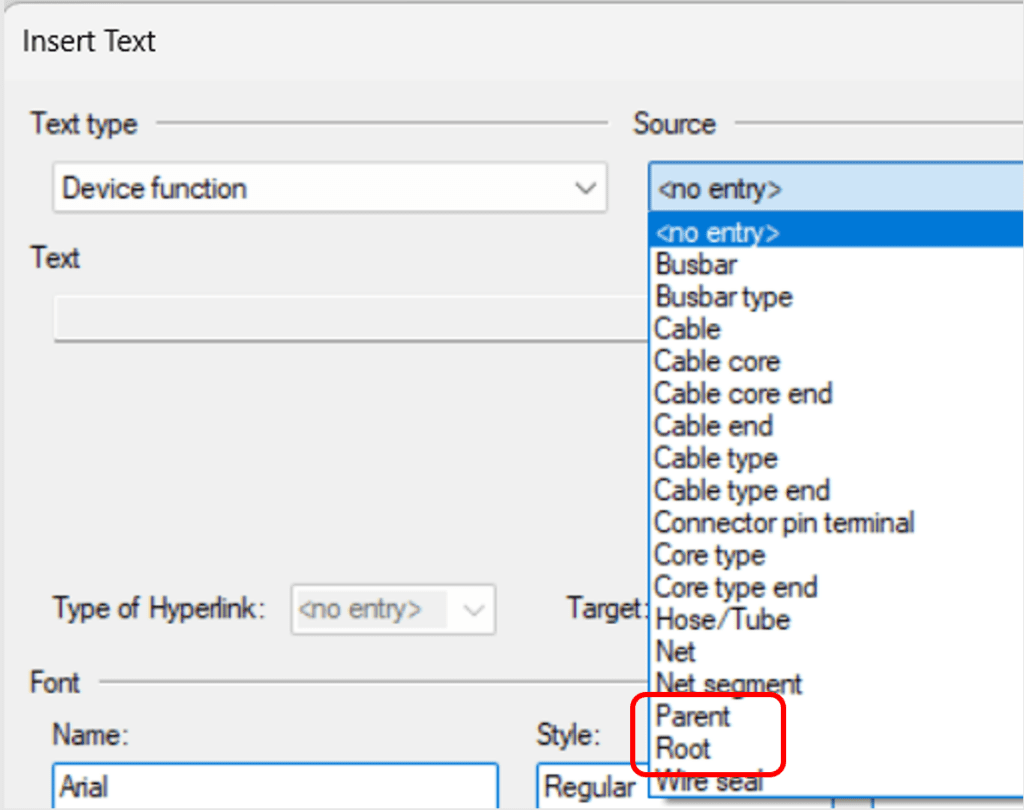Pick Cable core end from the list
This screenshot has width=1024, height=810.
click(743, 393)
